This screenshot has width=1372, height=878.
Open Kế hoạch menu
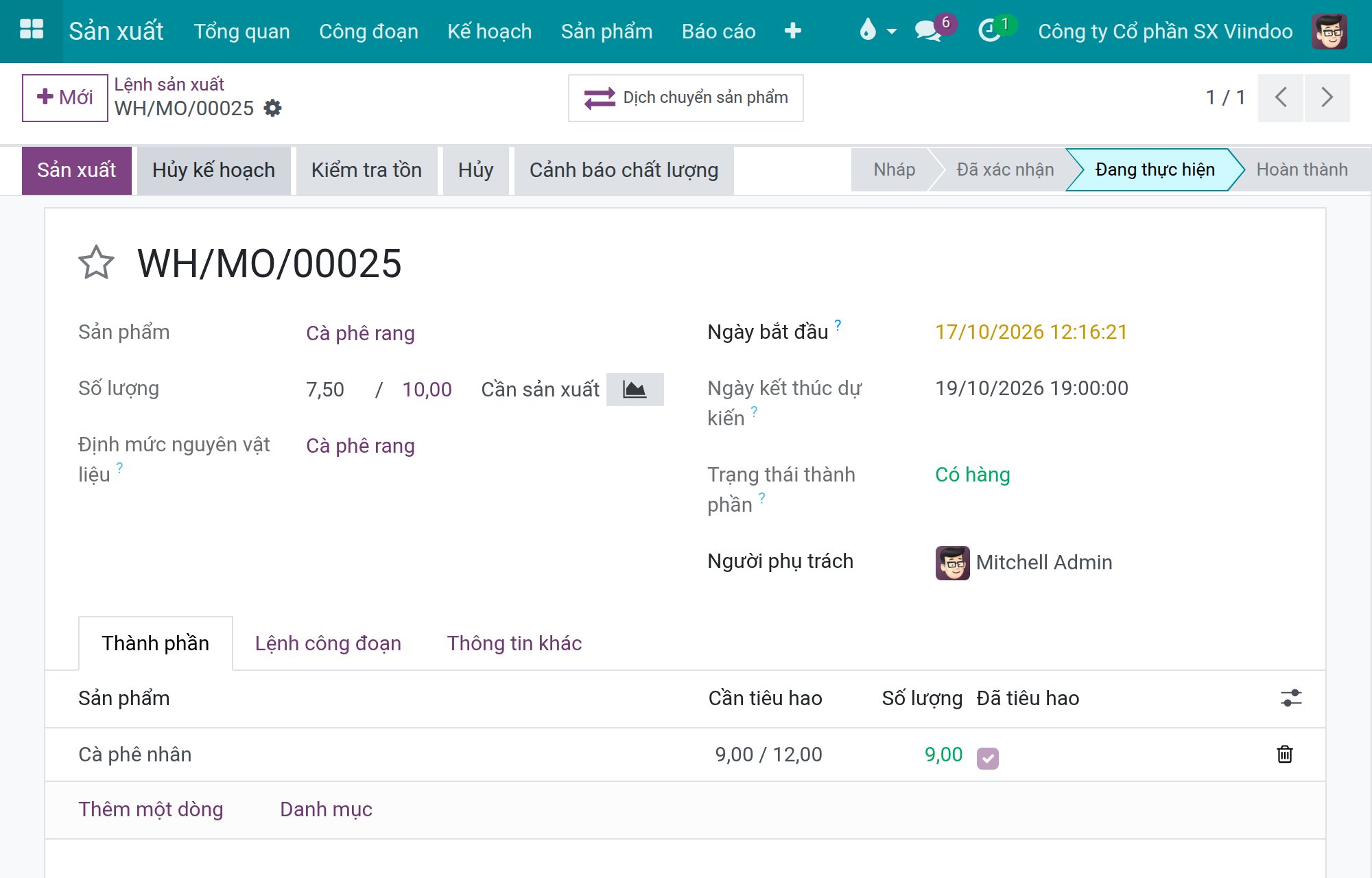tap(489, 32)
